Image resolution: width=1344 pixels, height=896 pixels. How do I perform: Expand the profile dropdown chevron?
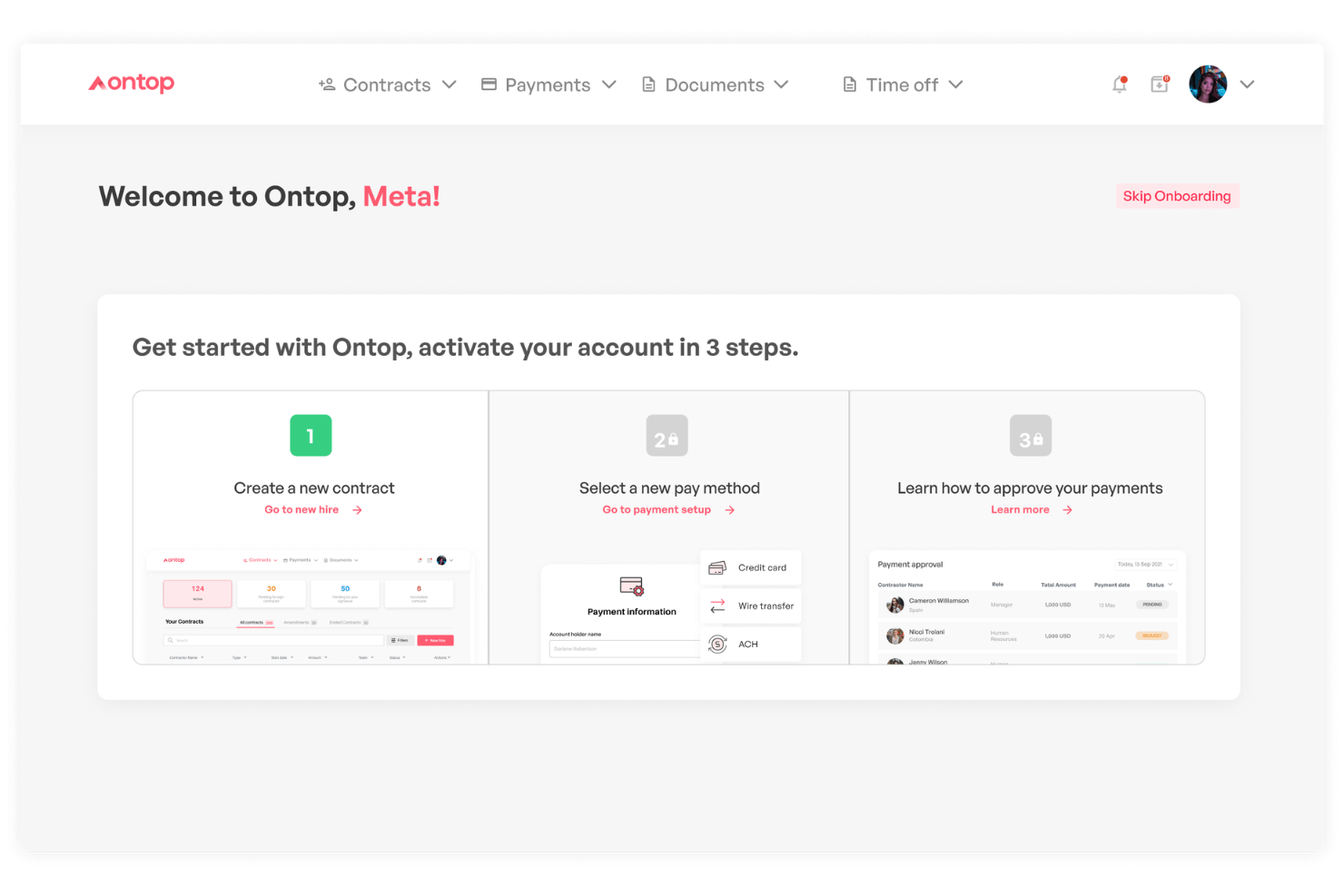[1247, 84]
